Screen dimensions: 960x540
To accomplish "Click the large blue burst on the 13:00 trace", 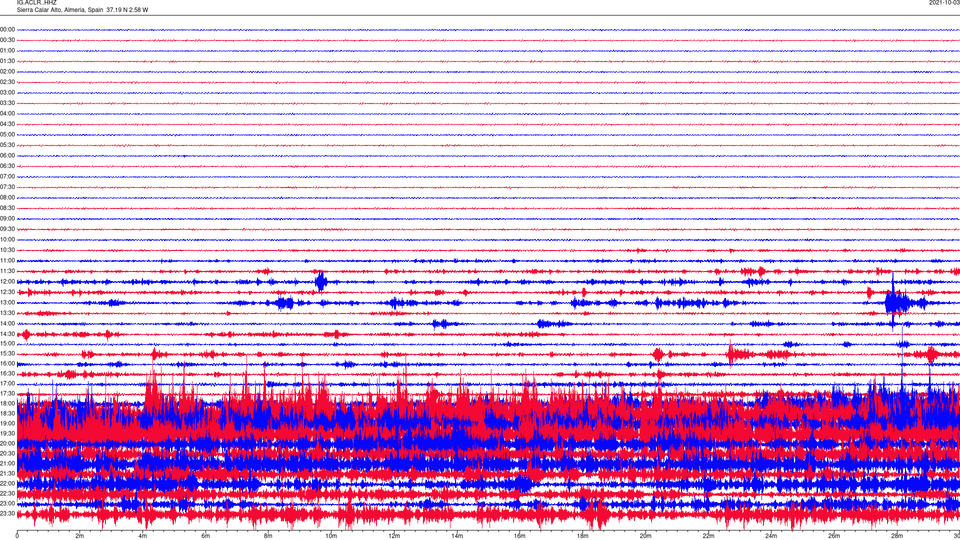I will [899, 301].
